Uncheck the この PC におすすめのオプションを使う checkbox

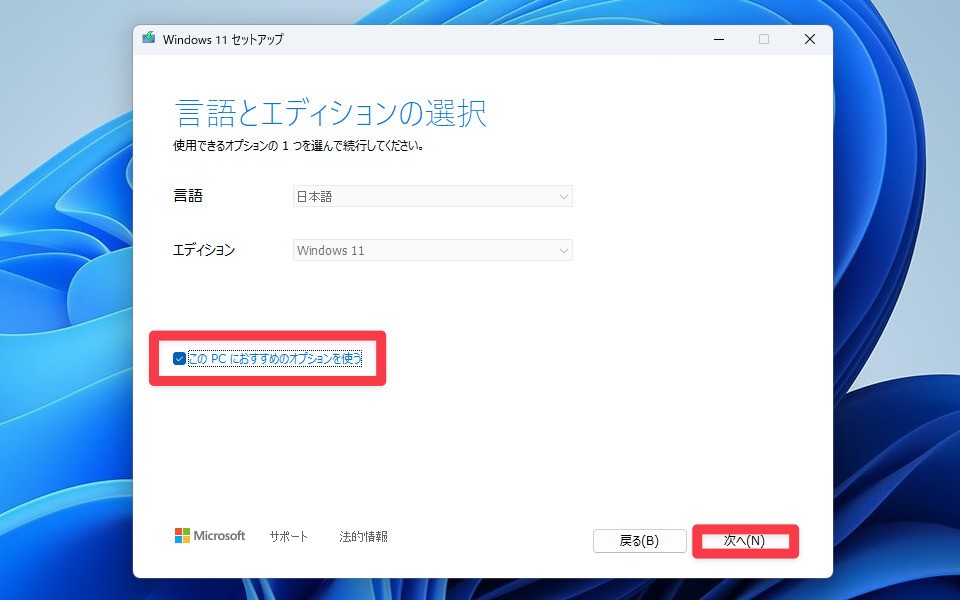(x=179, y=358)
